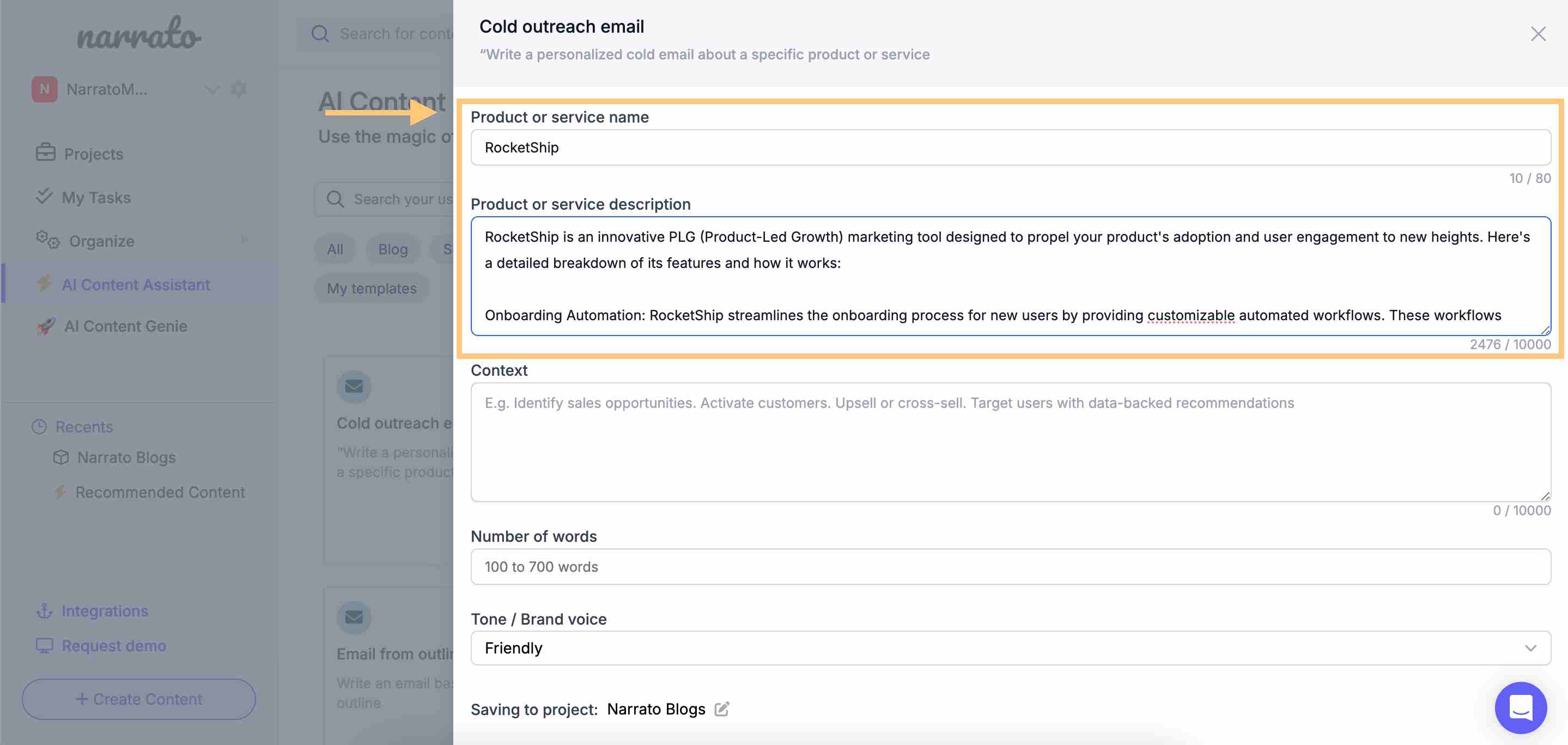The image size is (1568, 745).
Task: Click the Narrato logo
Action: [x=139, y=33]
